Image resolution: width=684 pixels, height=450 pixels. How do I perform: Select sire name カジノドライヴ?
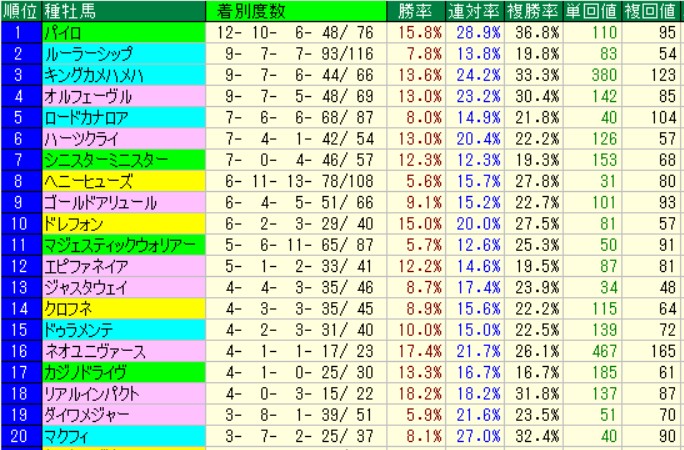tap(85, 373)
